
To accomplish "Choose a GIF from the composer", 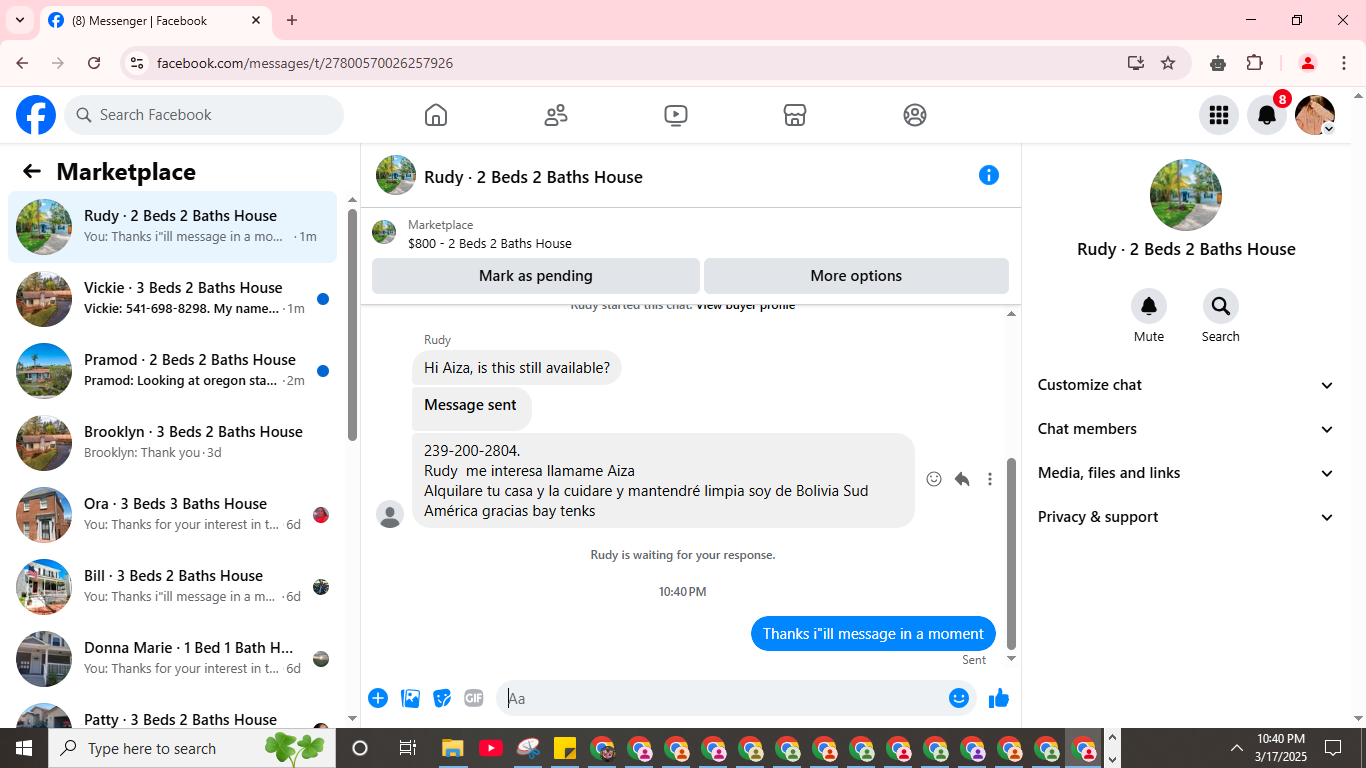I will click(x=474, y=698).
